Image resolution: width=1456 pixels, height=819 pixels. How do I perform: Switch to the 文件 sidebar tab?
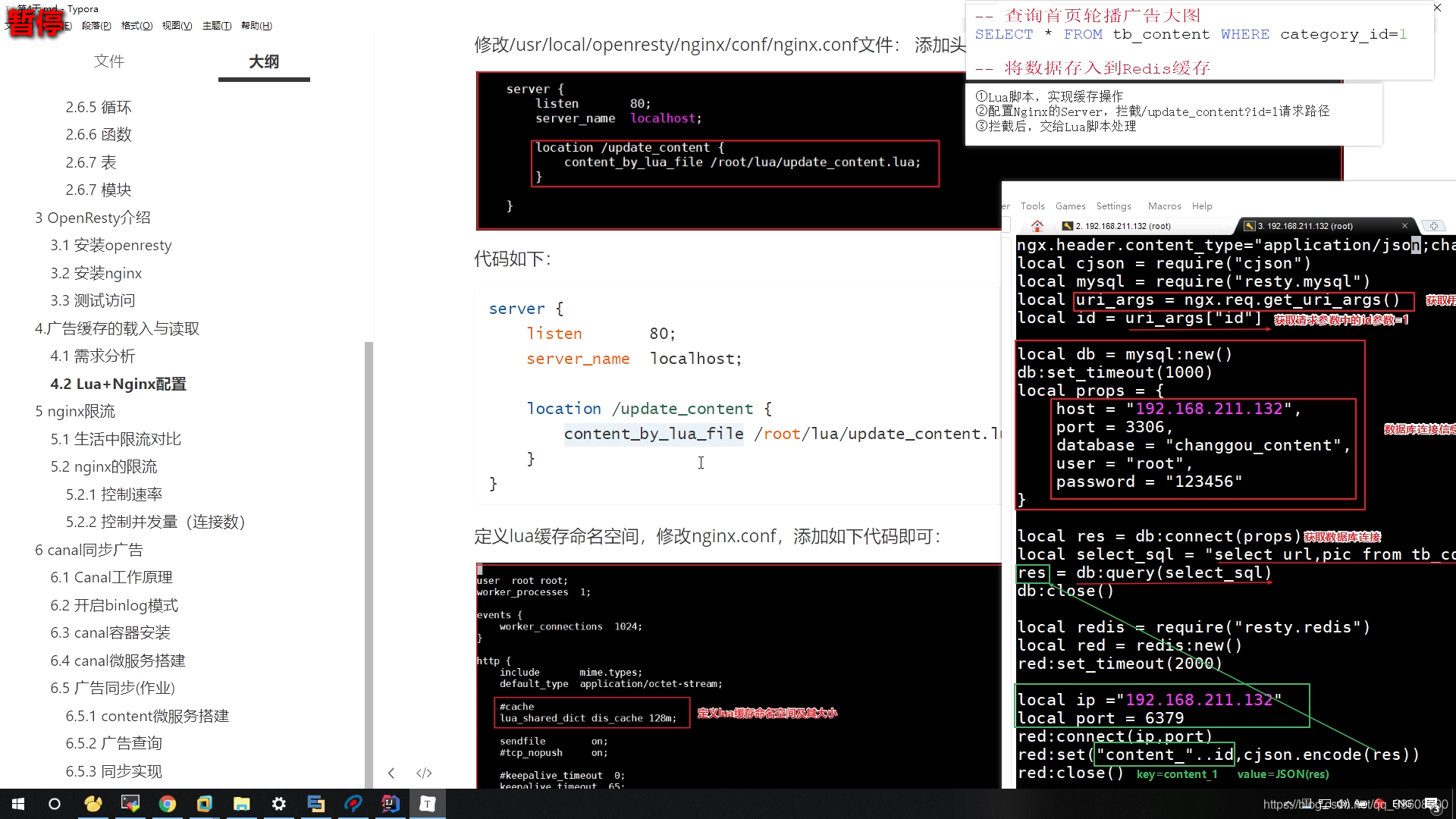pos(109,61)
